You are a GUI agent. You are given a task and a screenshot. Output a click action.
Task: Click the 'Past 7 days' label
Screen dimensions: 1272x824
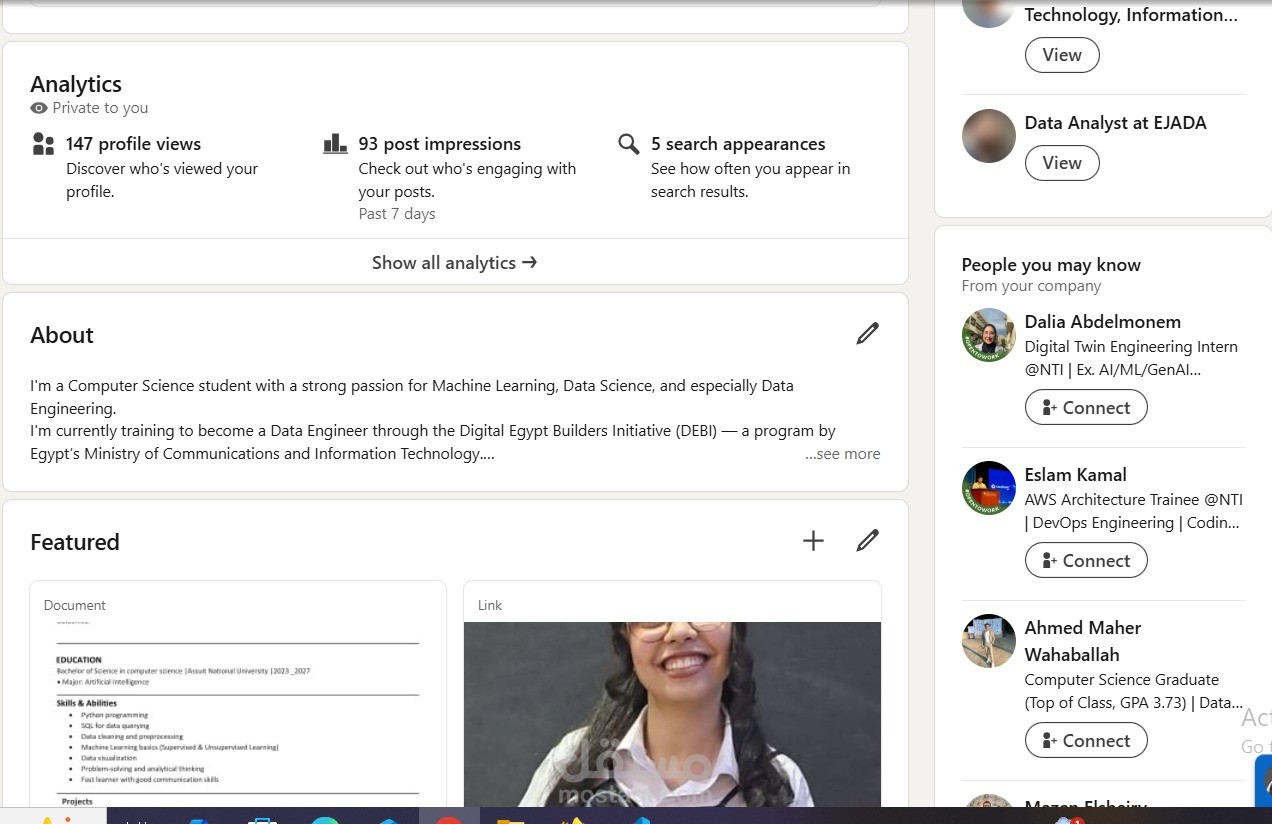pos(397,214)
